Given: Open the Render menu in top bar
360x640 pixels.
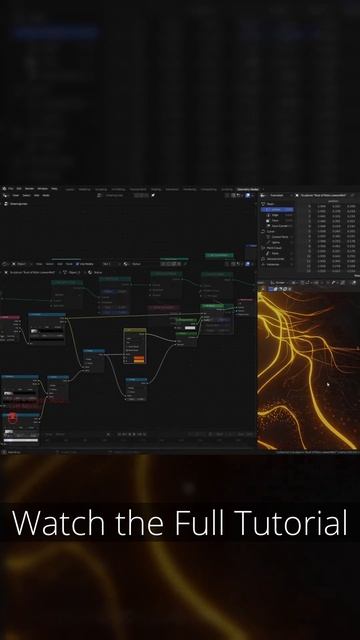Looking at the screenshot, I should 30,189.
